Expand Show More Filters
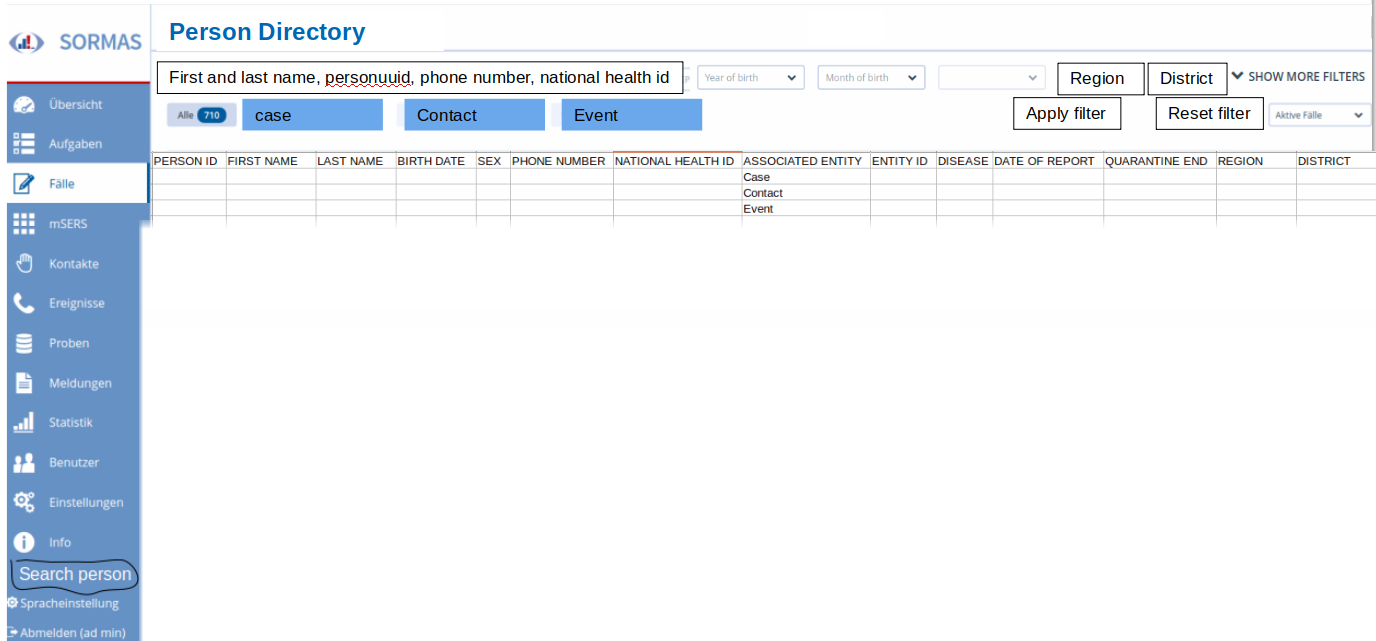This screenshot has width=1376, height=641. point(1298,76)
